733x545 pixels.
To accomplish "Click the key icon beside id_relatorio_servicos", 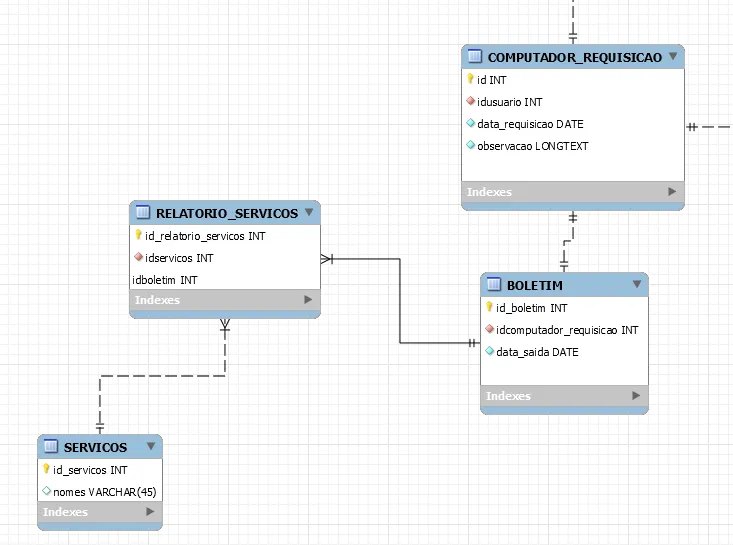I will [x=139, y=236].
